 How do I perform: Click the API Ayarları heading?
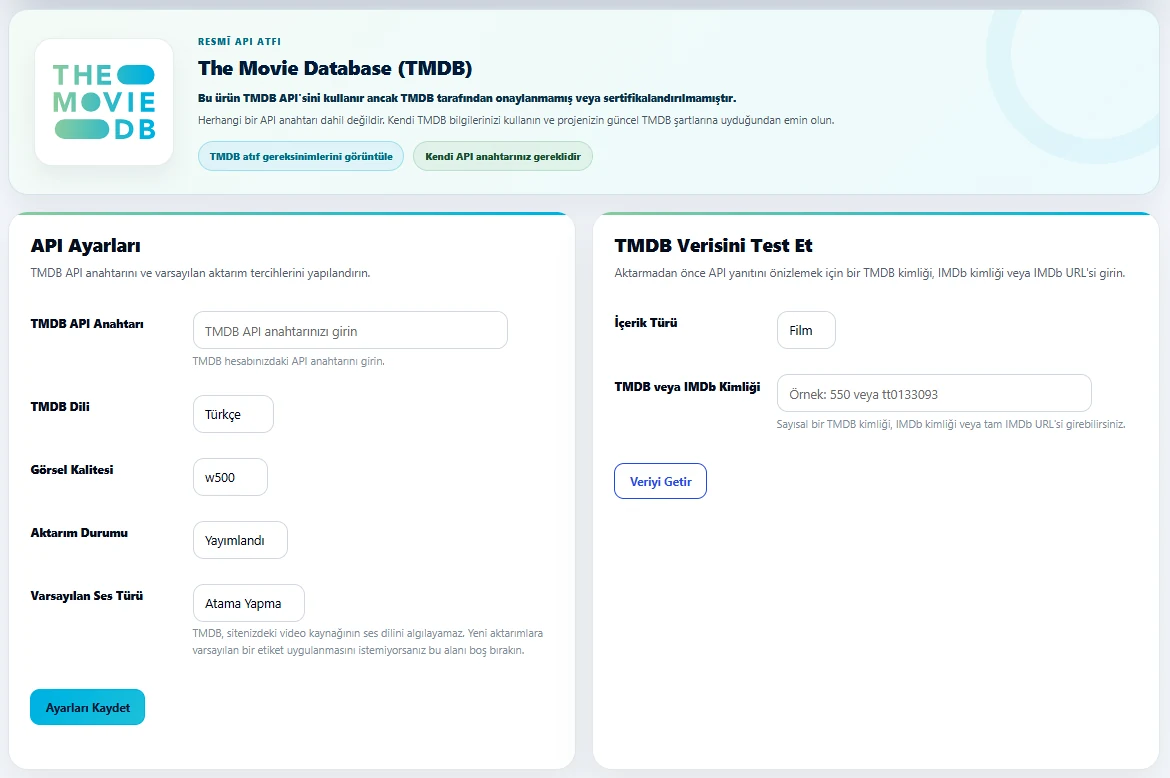pyautogui.click(x=86, y=245)
